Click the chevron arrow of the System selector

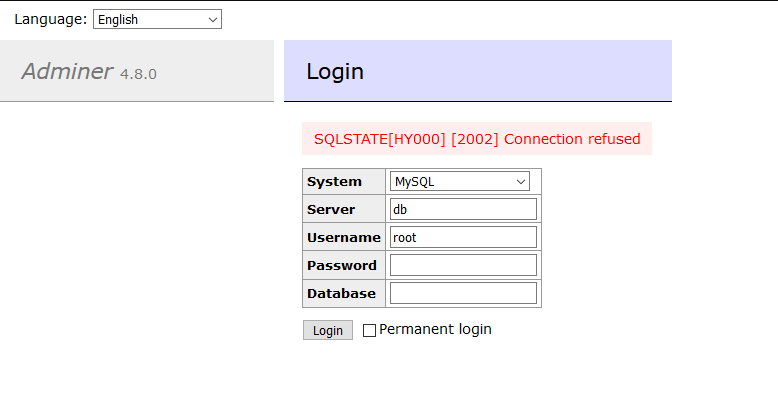pos(520,182)
